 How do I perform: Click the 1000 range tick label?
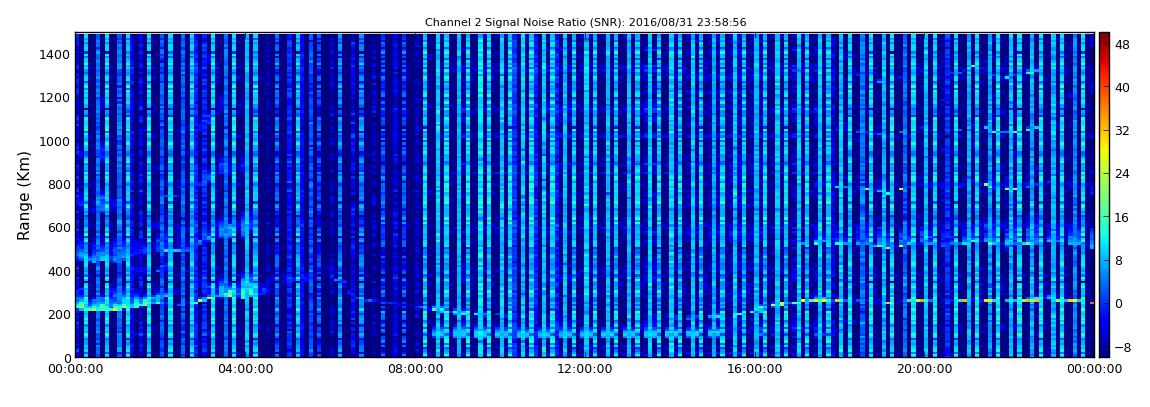click(53, 141)
